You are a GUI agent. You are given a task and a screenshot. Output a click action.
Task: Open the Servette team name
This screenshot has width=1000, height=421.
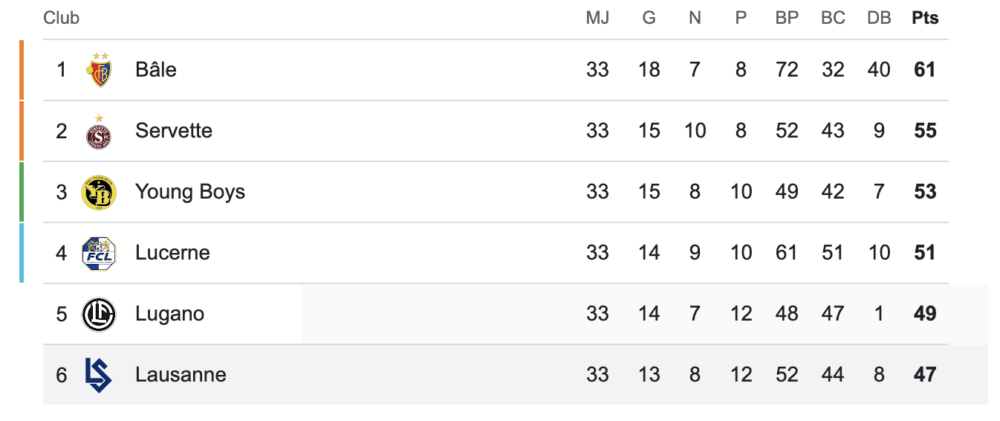(173, 131)
